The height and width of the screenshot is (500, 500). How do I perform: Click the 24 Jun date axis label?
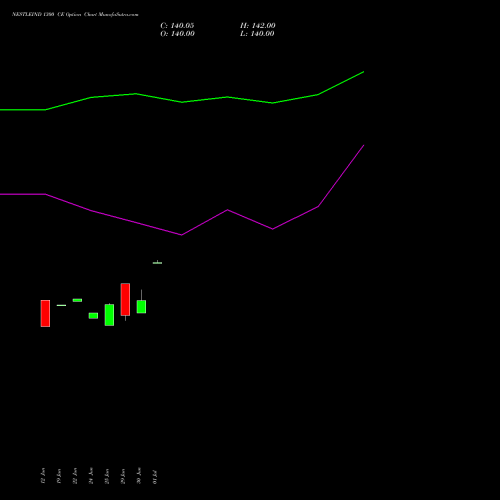[x=91, y=476]
